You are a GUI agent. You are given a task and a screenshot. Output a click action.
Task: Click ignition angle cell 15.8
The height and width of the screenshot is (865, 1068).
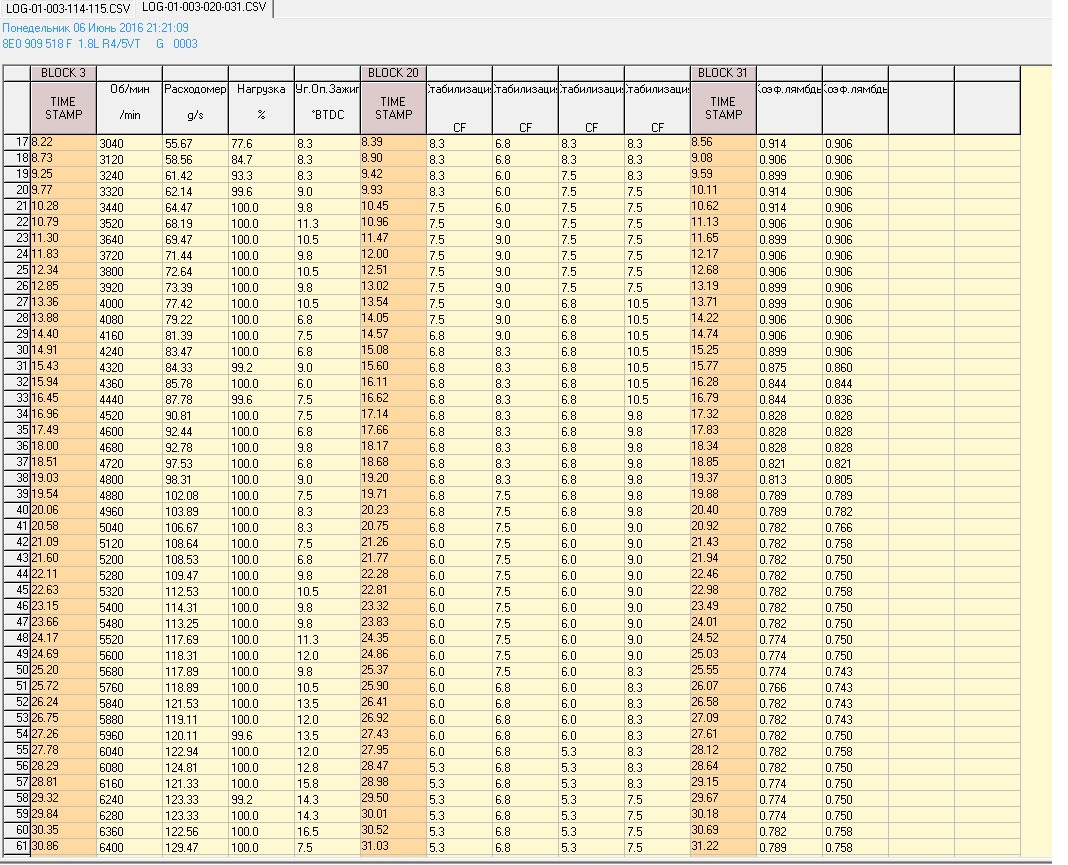click(x=327, y=783)
